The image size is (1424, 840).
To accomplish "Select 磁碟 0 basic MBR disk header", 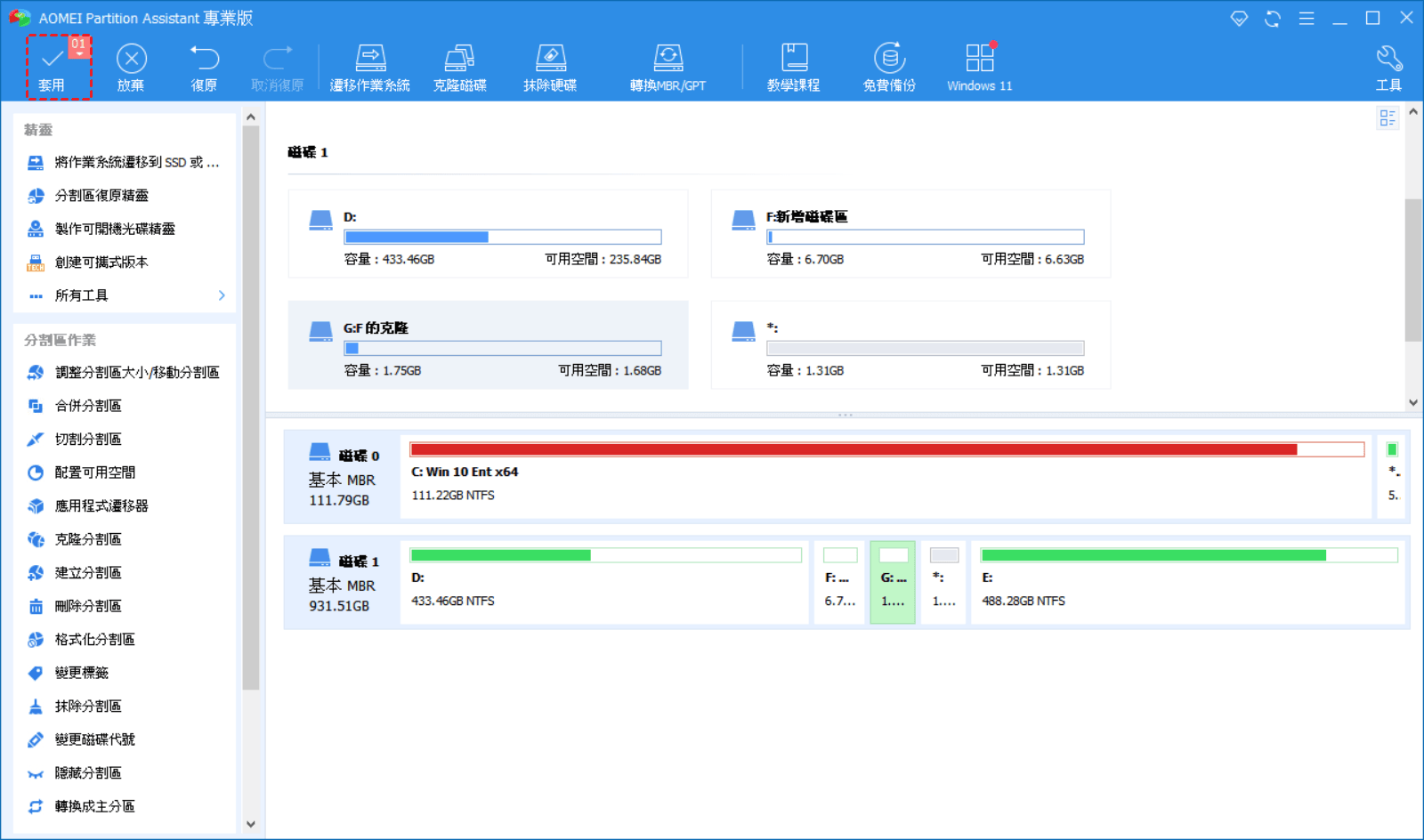I will point(343,477).
